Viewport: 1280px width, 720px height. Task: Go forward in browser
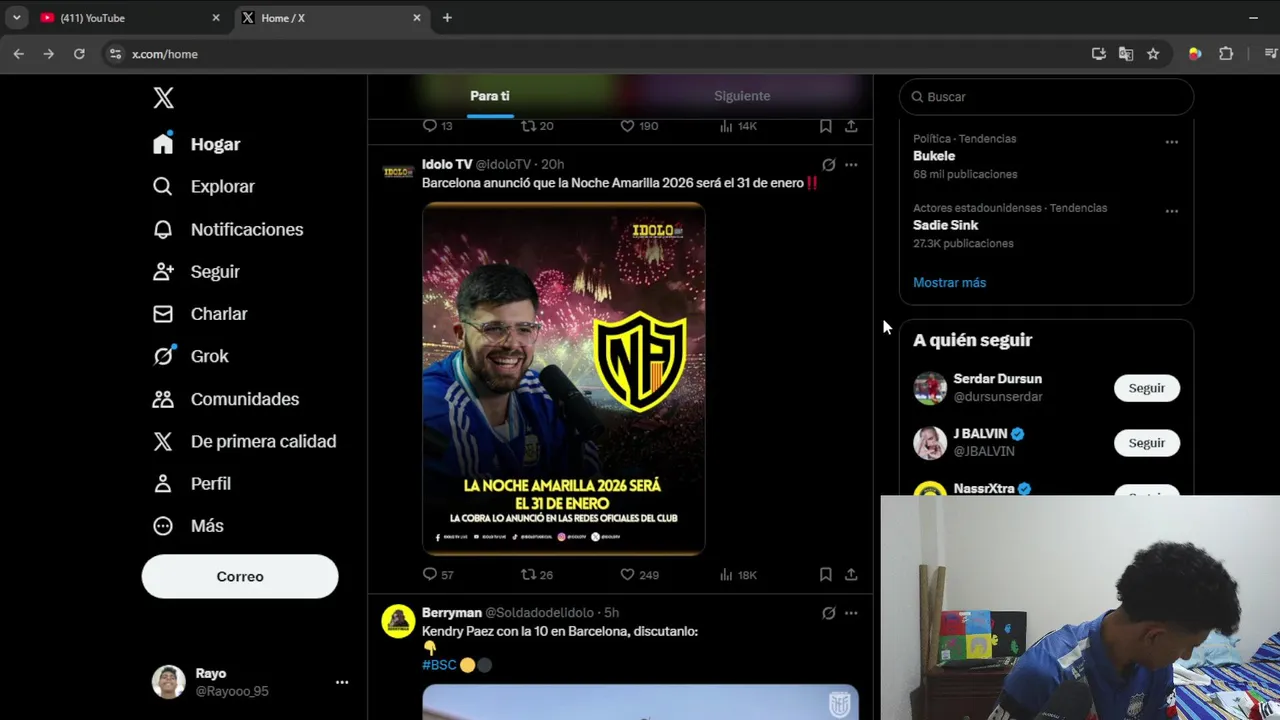pos(48,54)
